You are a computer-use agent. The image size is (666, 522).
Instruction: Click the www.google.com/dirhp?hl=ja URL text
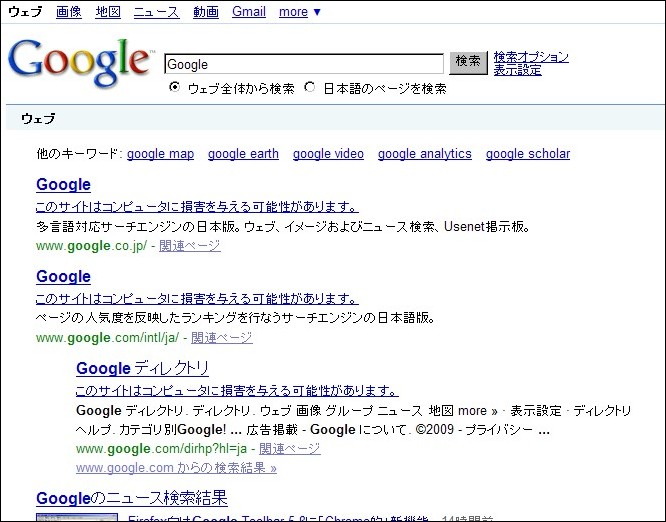click(x=161, y=449)
